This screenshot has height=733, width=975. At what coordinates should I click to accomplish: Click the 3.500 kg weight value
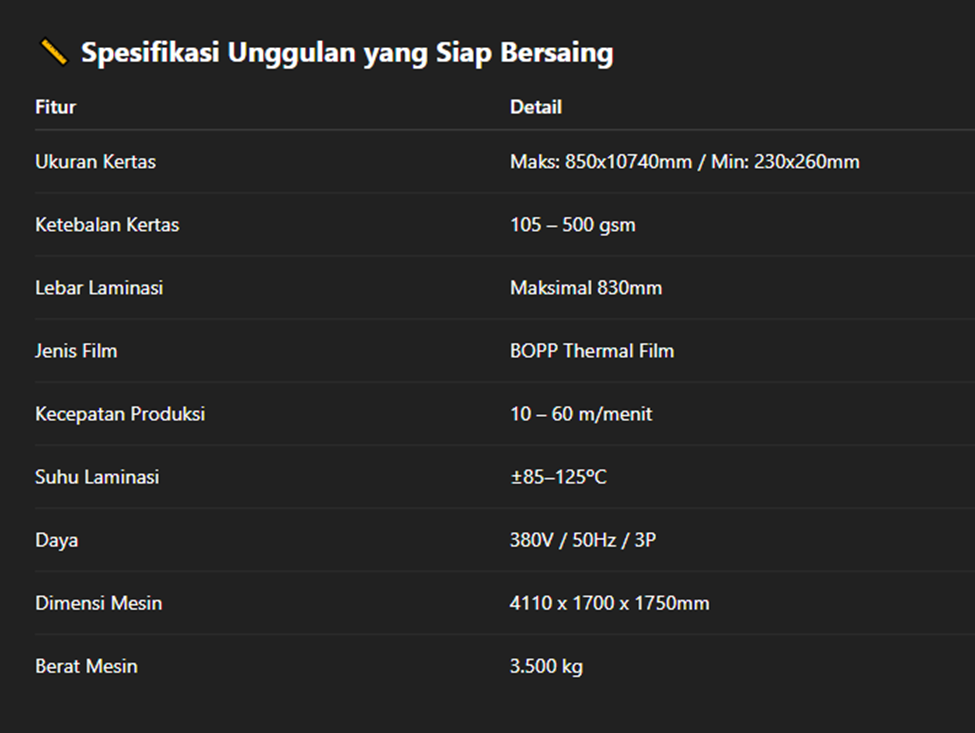(546, 666)
